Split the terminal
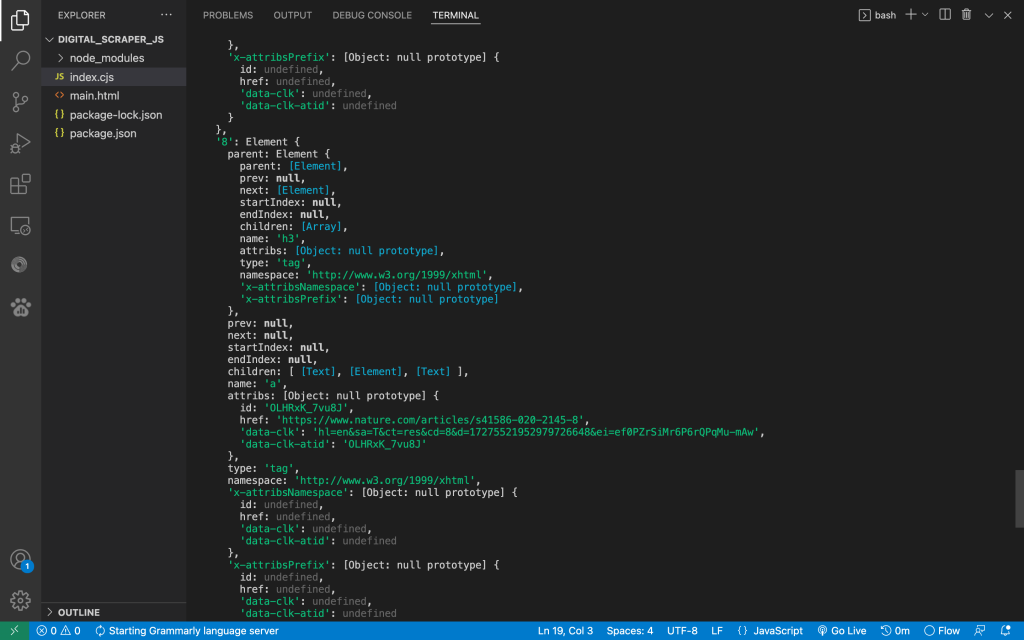 coord(945,14)
